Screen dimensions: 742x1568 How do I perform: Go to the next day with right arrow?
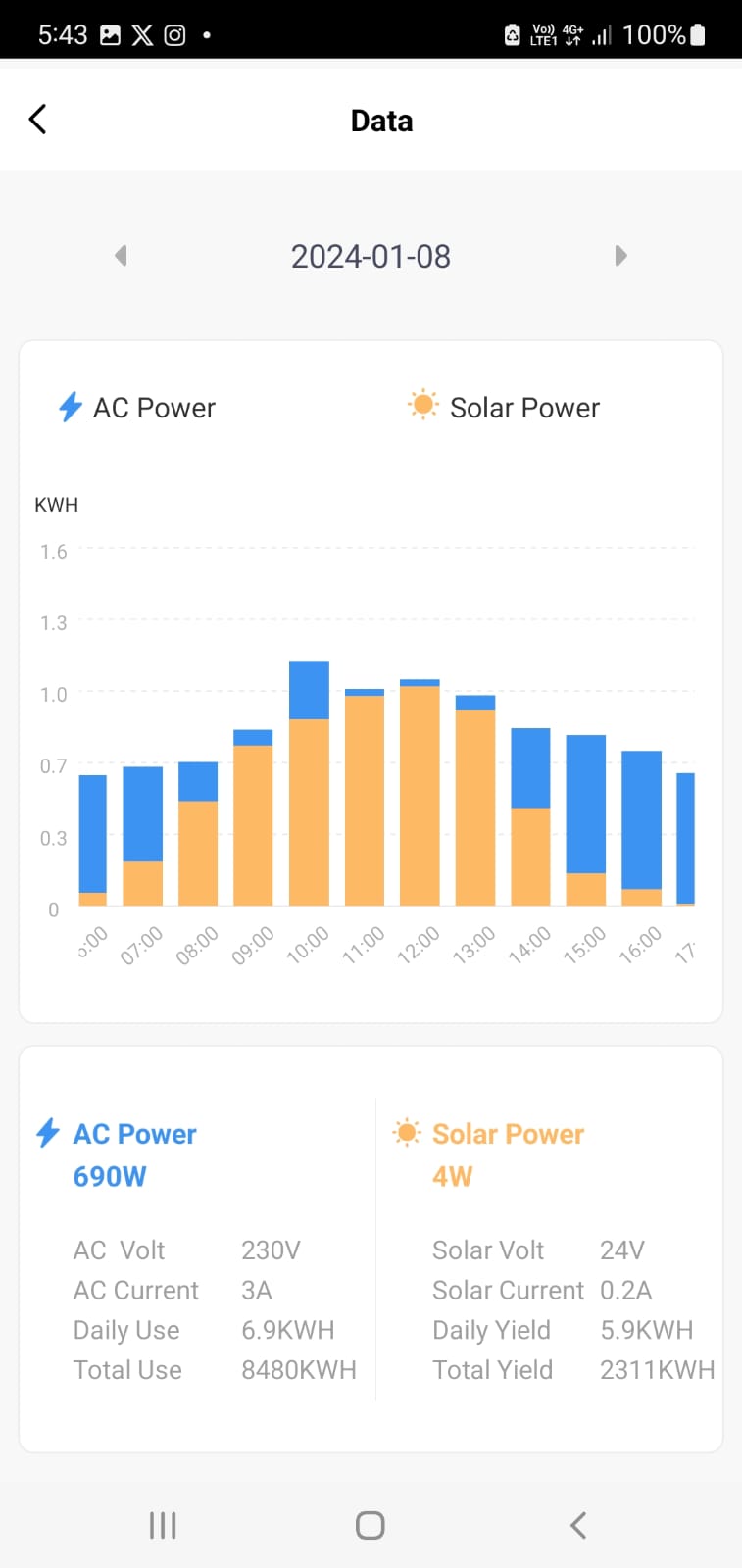click(620, 256)
